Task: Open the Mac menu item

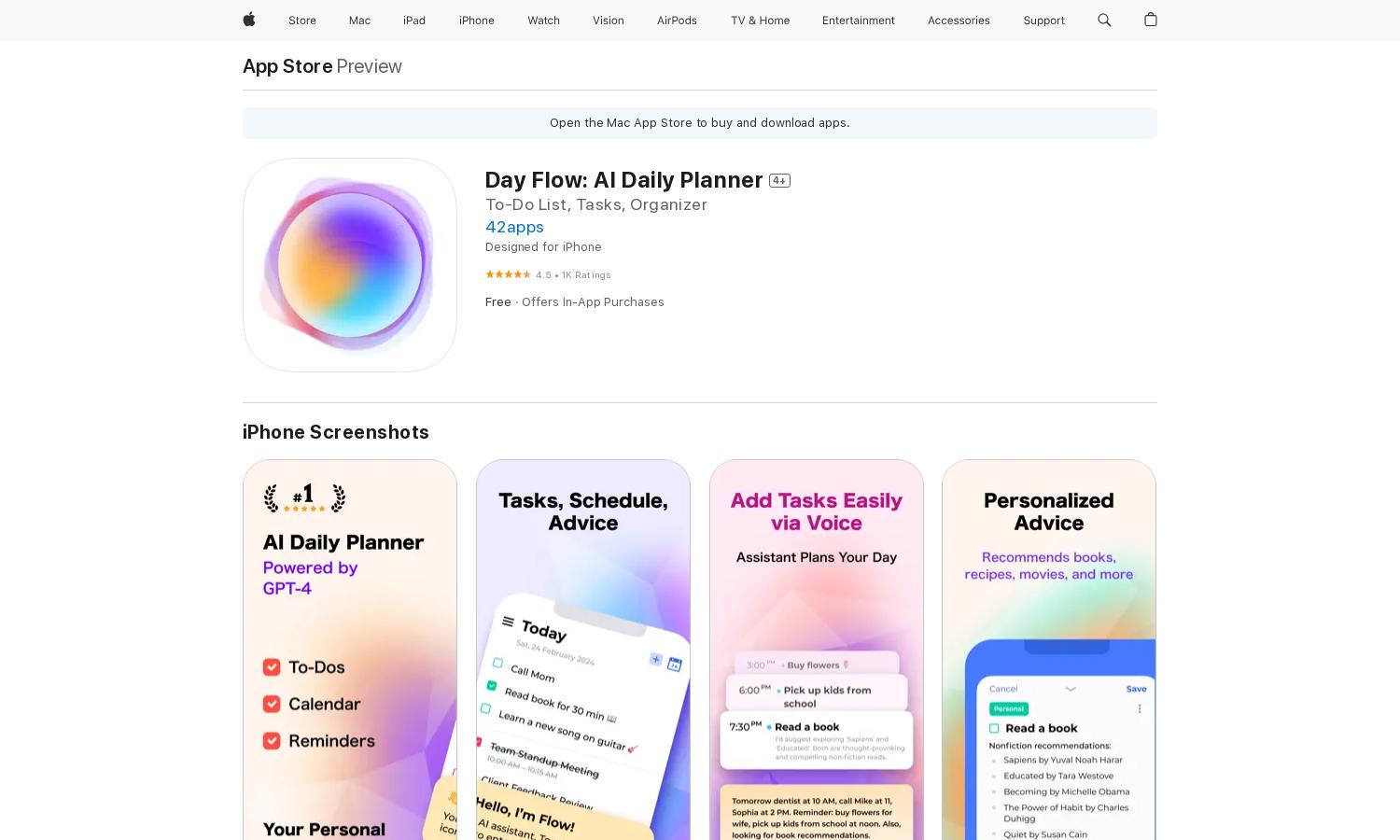Action: click(x=359, y=21)
